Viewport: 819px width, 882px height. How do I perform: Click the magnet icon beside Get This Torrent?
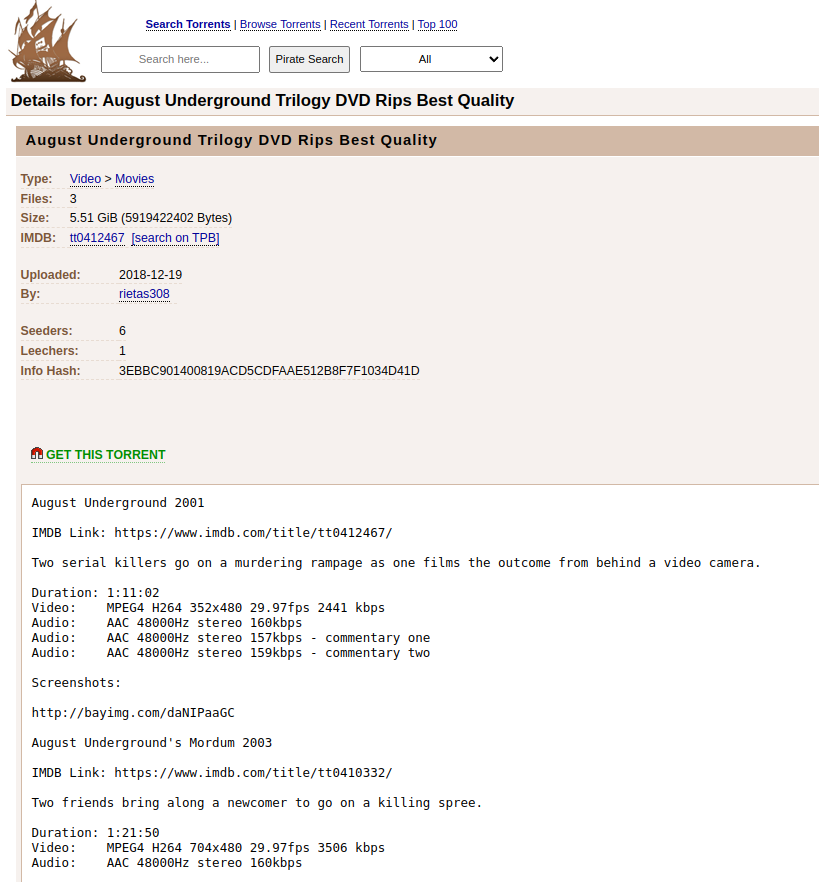pyautogui.click(x=37, y=453)
